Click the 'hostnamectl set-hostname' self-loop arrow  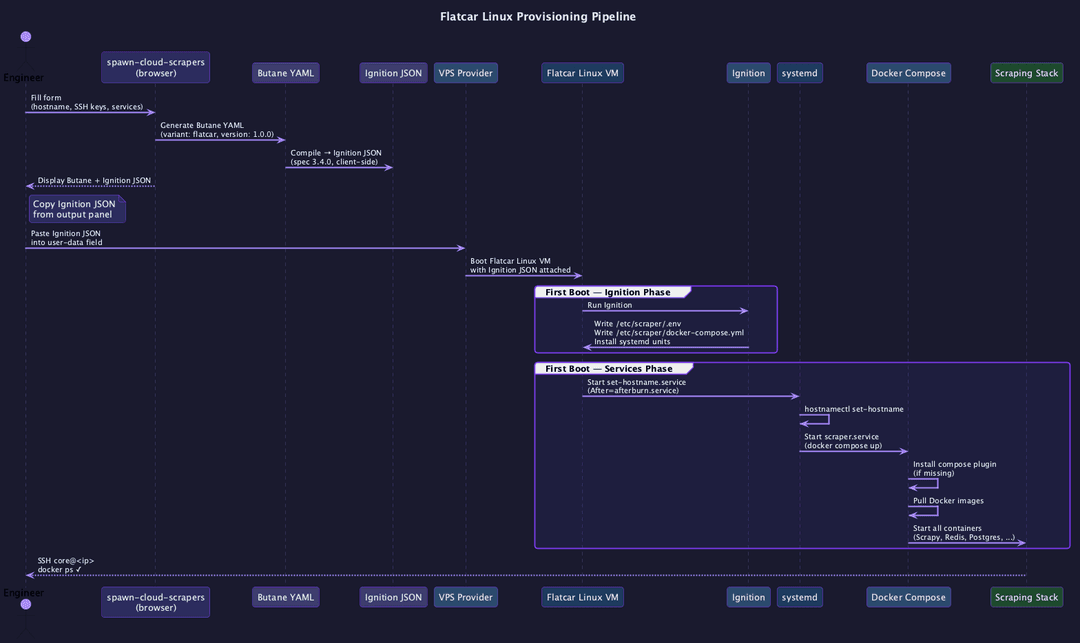[x=815, y=419]
